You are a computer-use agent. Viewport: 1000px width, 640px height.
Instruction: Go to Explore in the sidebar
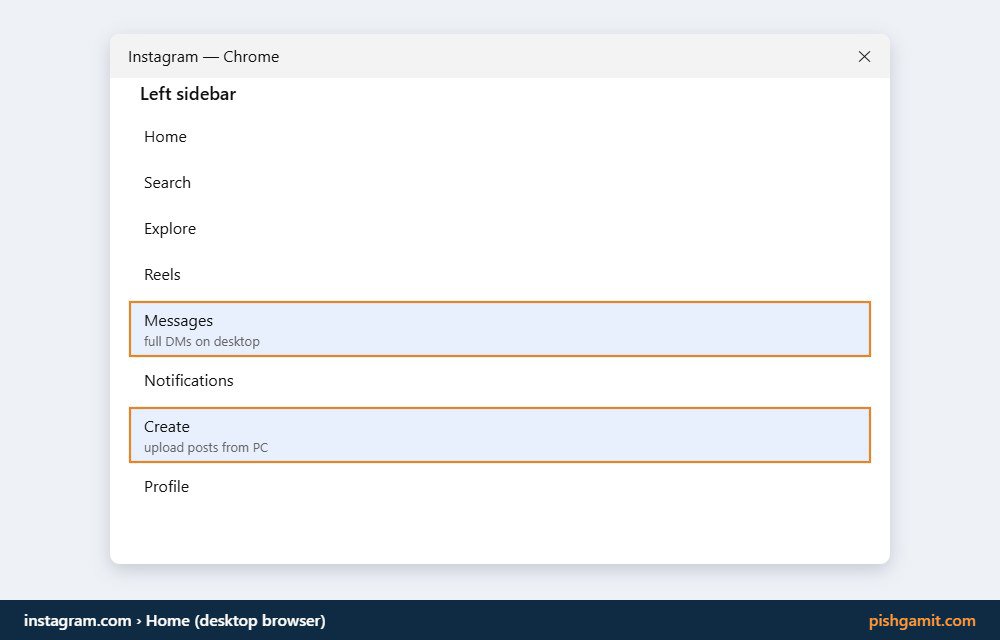click(499, 228)
